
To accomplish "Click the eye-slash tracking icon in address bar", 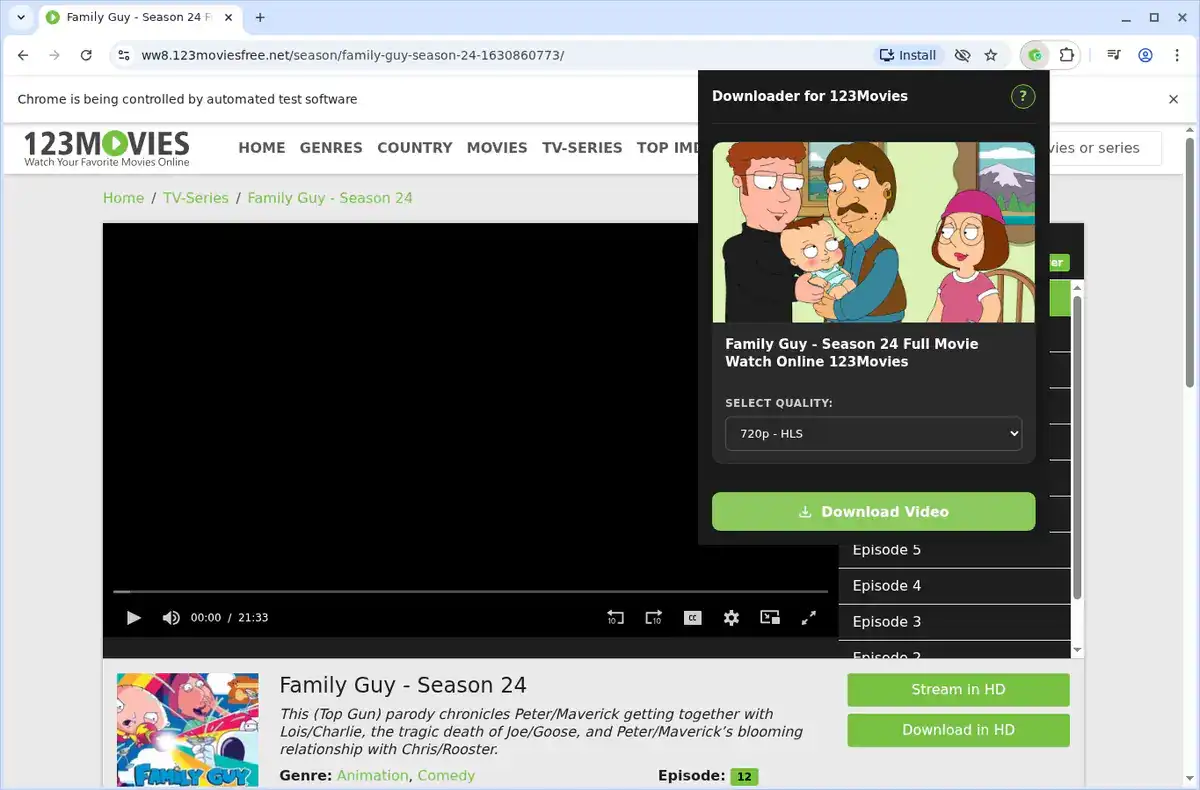I will coord(962,55).
